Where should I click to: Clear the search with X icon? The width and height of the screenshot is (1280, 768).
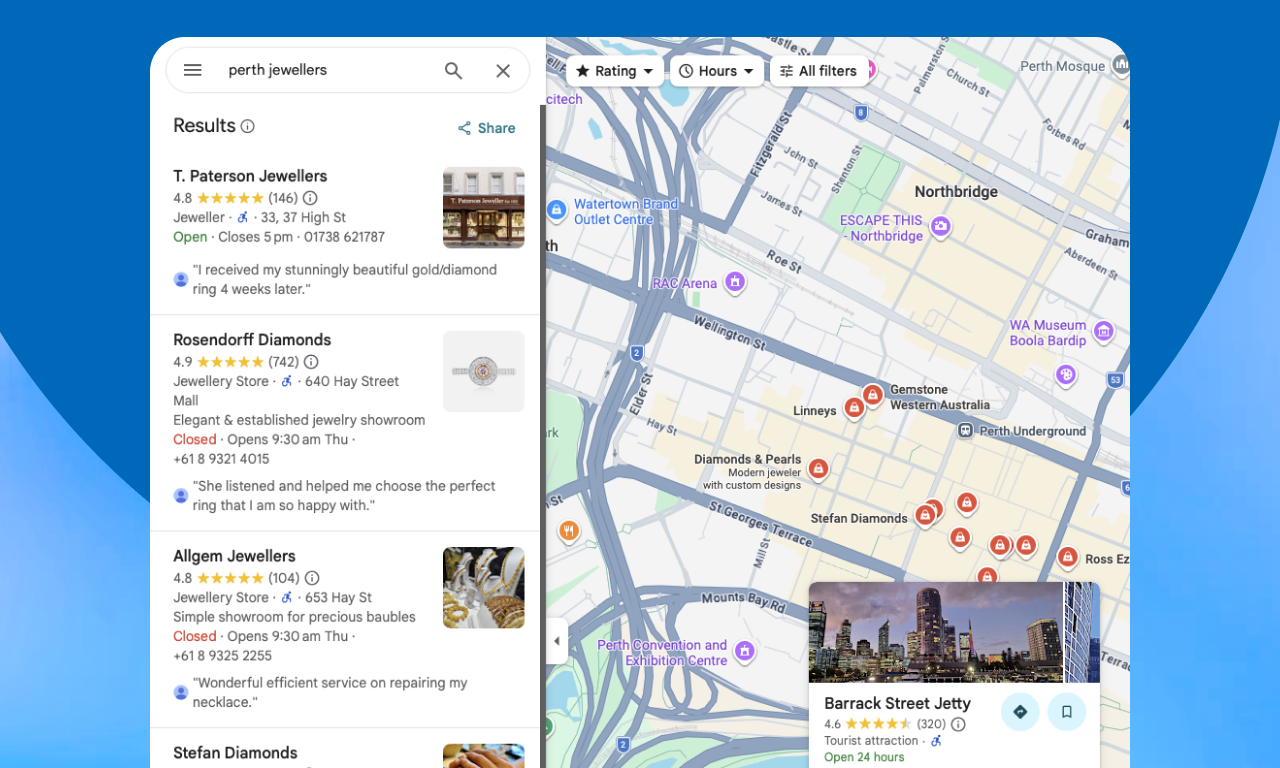point(503,70)
